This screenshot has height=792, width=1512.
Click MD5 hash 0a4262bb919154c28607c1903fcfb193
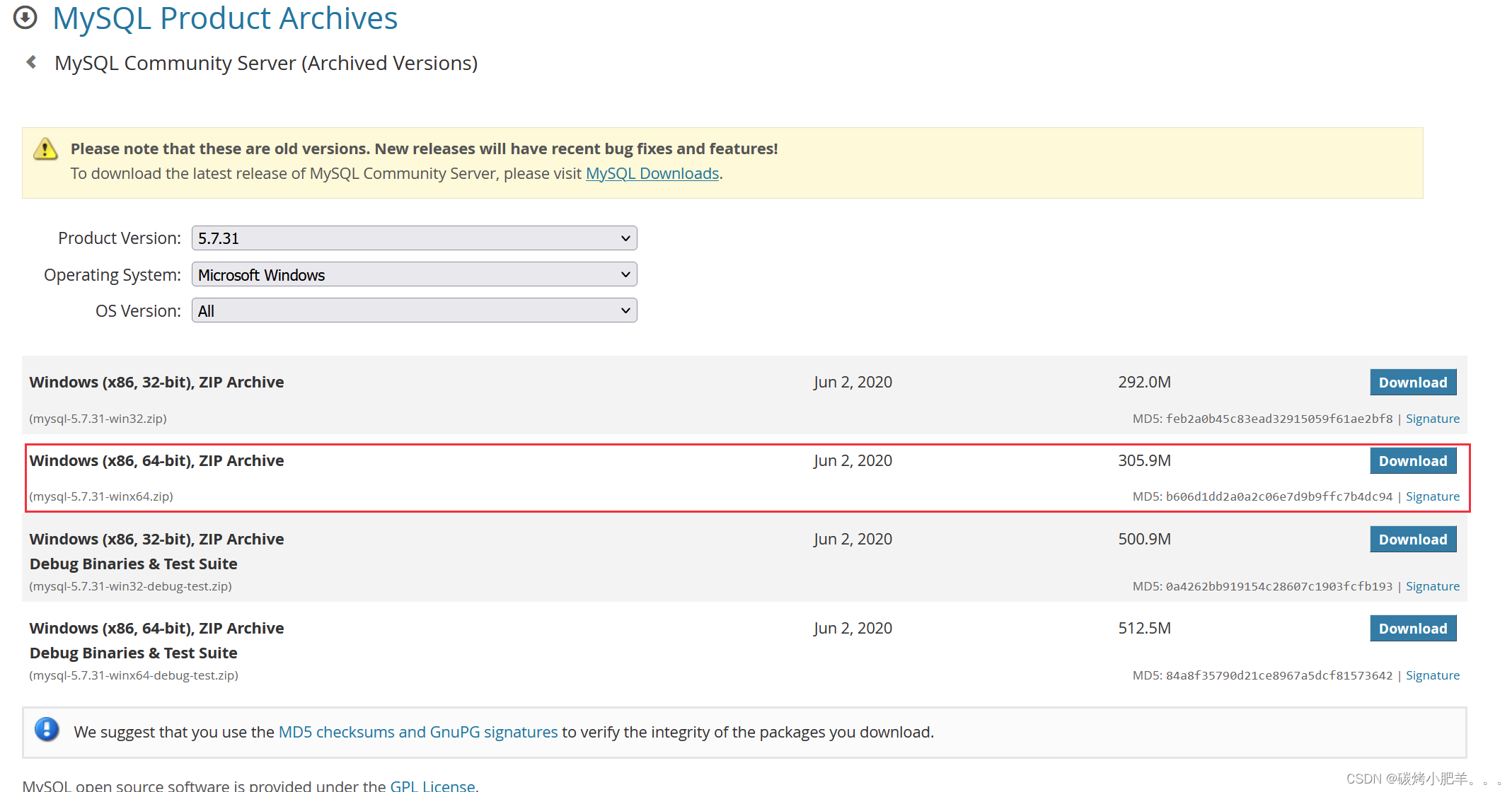point(1279,586)
